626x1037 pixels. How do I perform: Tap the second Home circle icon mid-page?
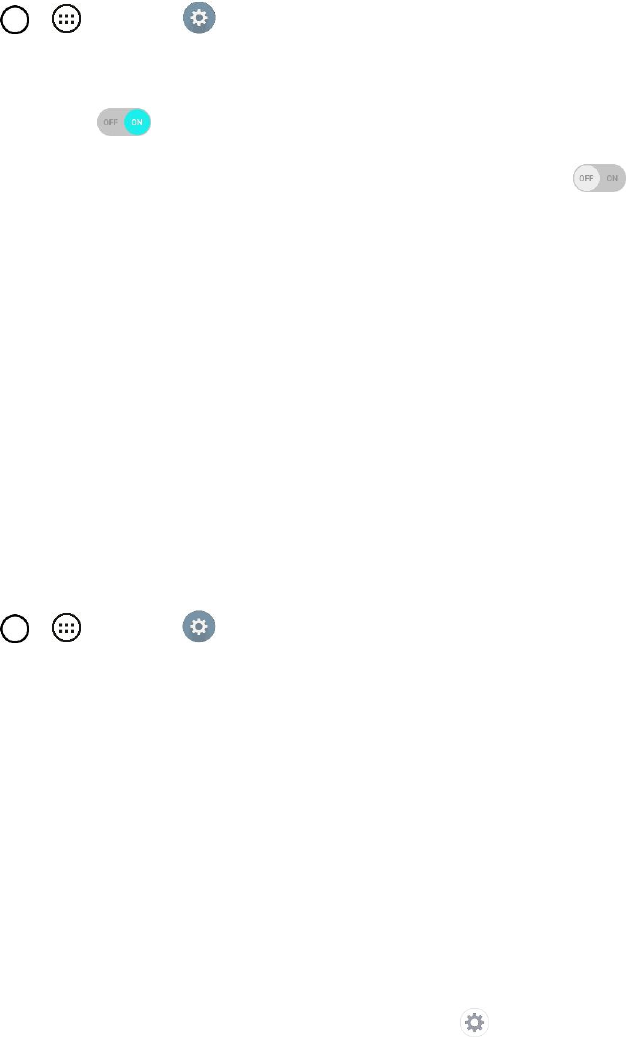point(15,628)
